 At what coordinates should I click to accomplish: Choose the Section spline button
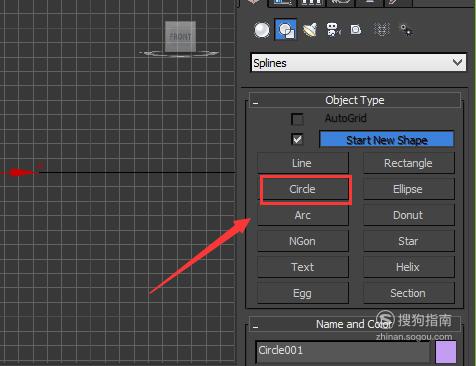coord(408,293)
